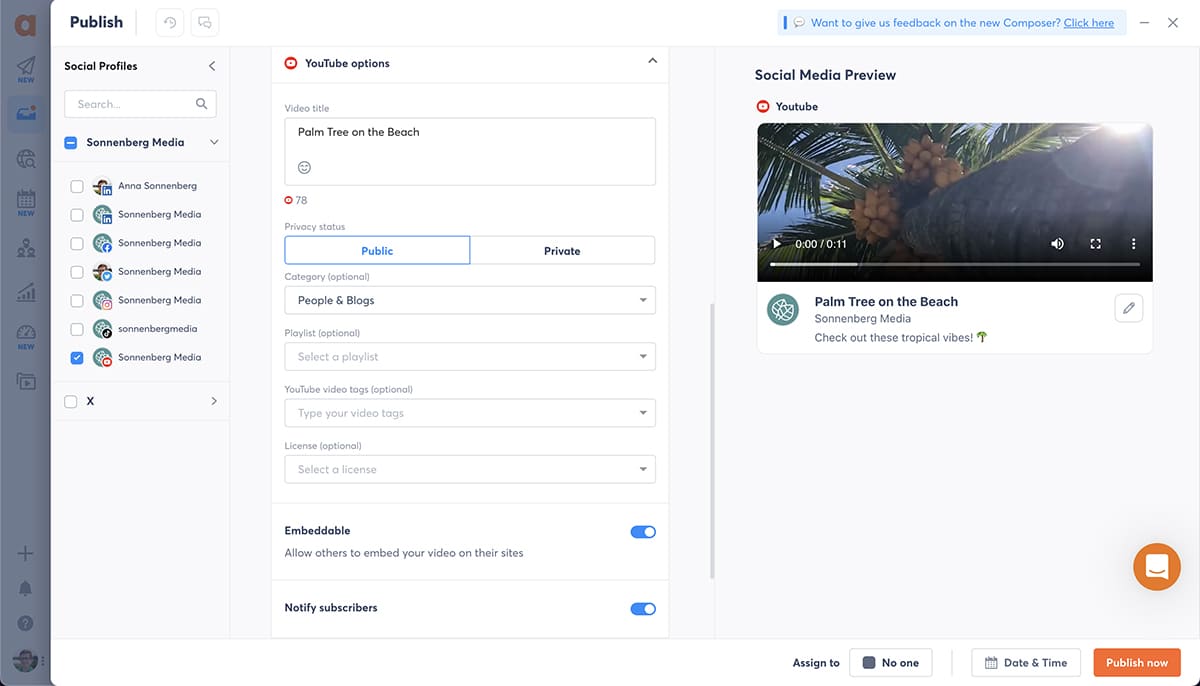This screenshot has width=1200, height=686.
Task: Select Private privacy status
Action: point(562,250)
